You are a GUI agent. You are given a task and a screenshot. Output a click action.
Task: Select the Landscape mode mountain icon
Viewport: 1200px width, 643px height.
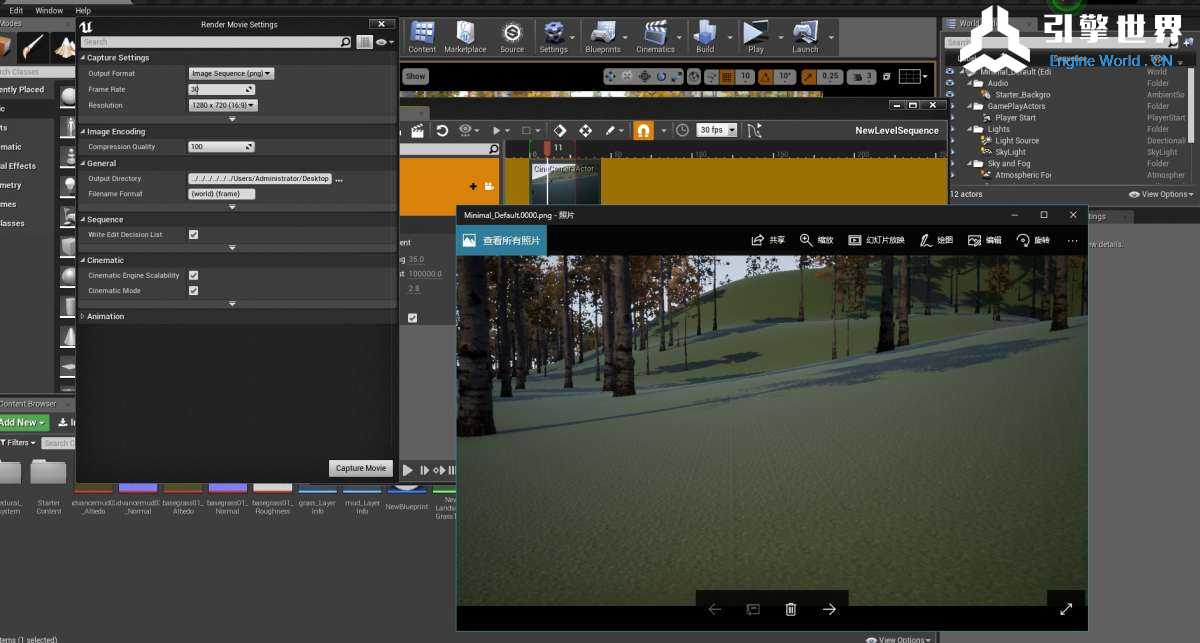[x=66, y=46]
